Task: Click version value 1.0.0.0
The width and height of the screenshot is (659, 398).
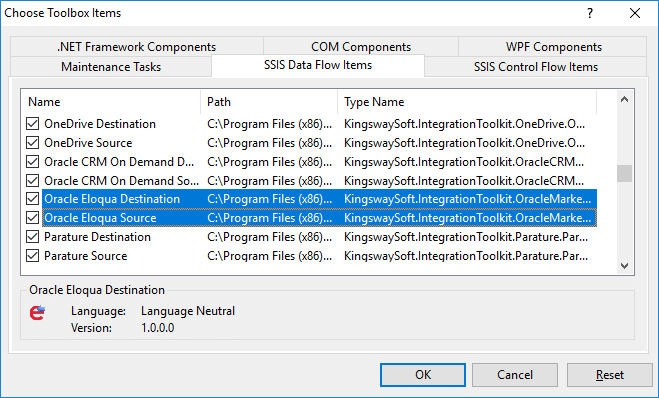Action: (158, 328)
